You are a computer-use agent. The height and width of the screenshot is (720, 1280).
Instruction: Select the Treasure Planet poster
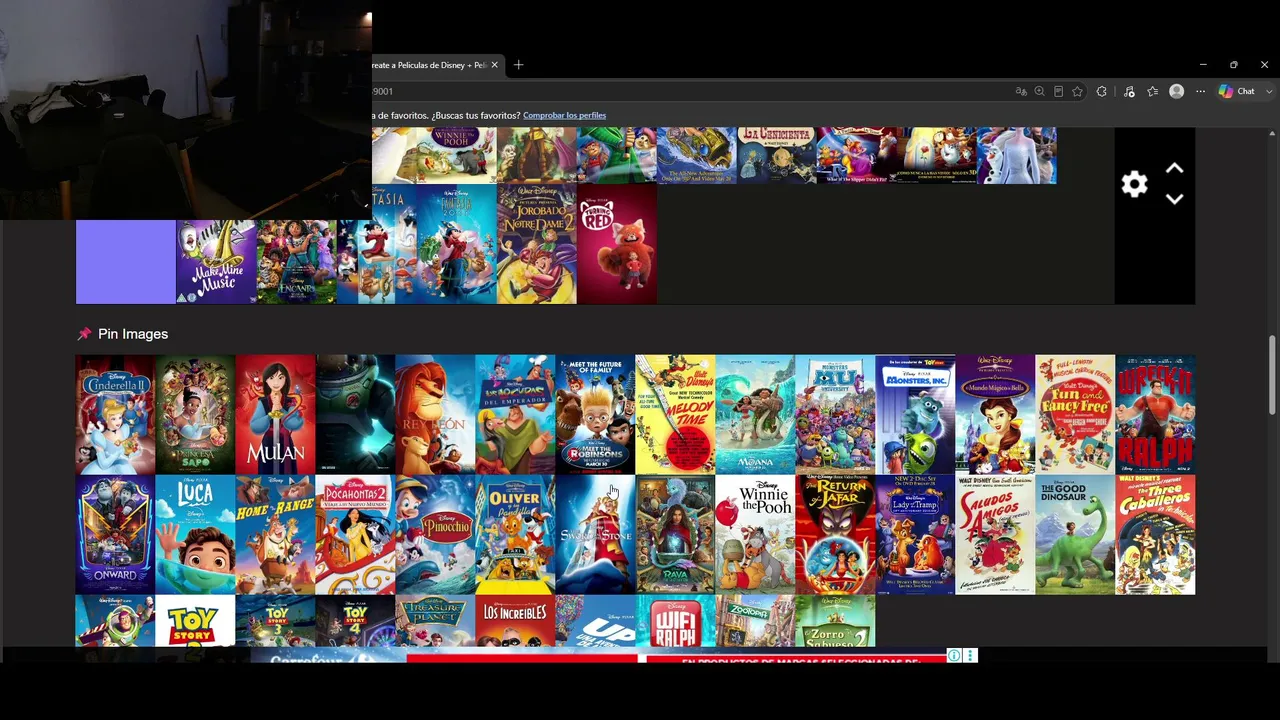tap(435, 621)
